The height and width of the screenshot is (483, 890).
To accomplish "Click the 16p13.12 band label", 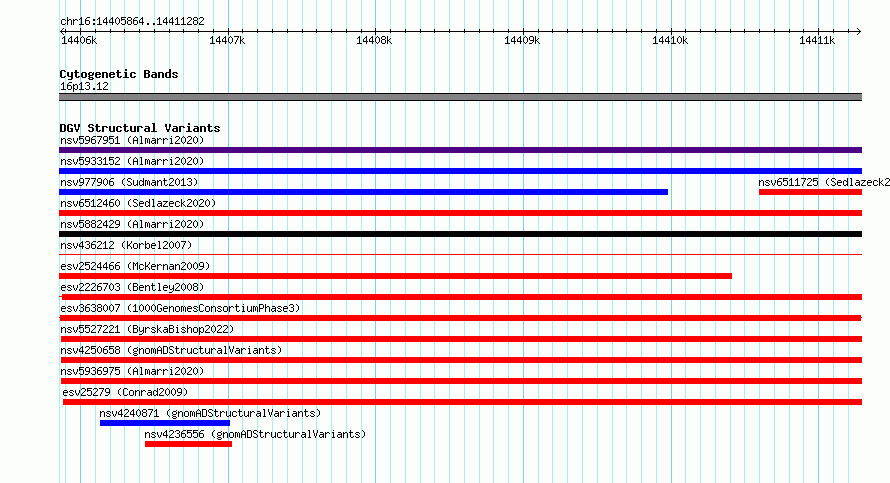I will pyautogui.click(x=84, y=86).
